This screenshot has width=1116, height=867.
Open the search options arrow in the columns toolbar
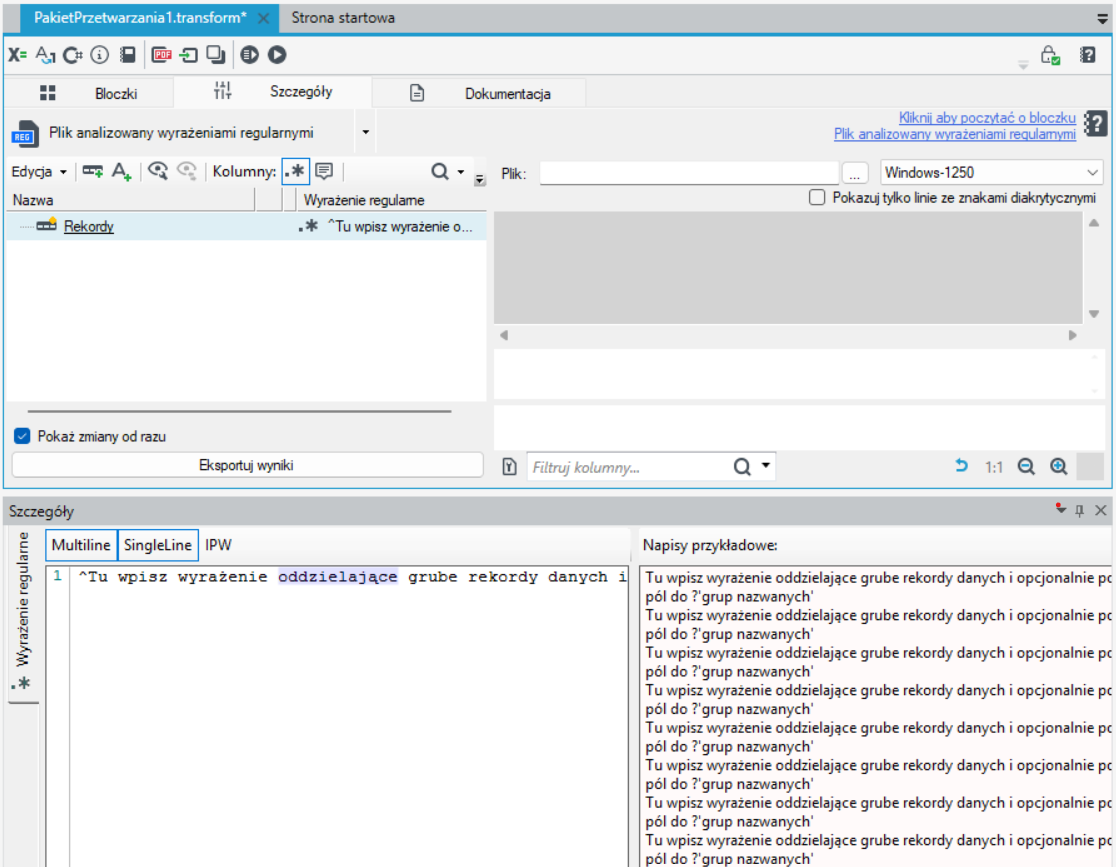tap(461, 172)
